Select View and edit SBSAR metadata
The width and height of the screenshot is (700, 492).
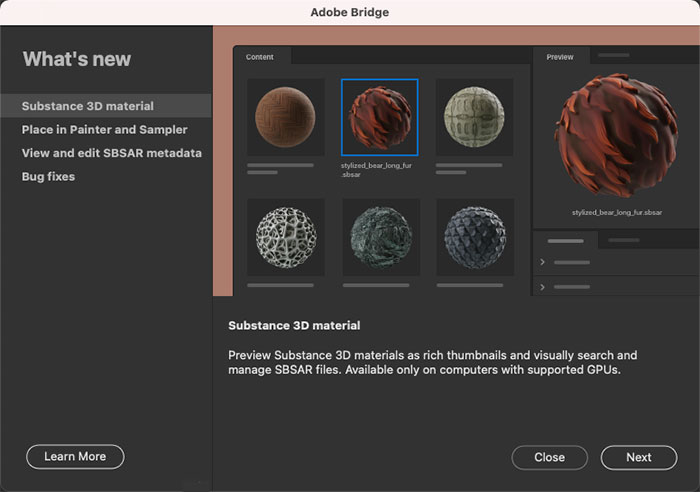point(112,153)
